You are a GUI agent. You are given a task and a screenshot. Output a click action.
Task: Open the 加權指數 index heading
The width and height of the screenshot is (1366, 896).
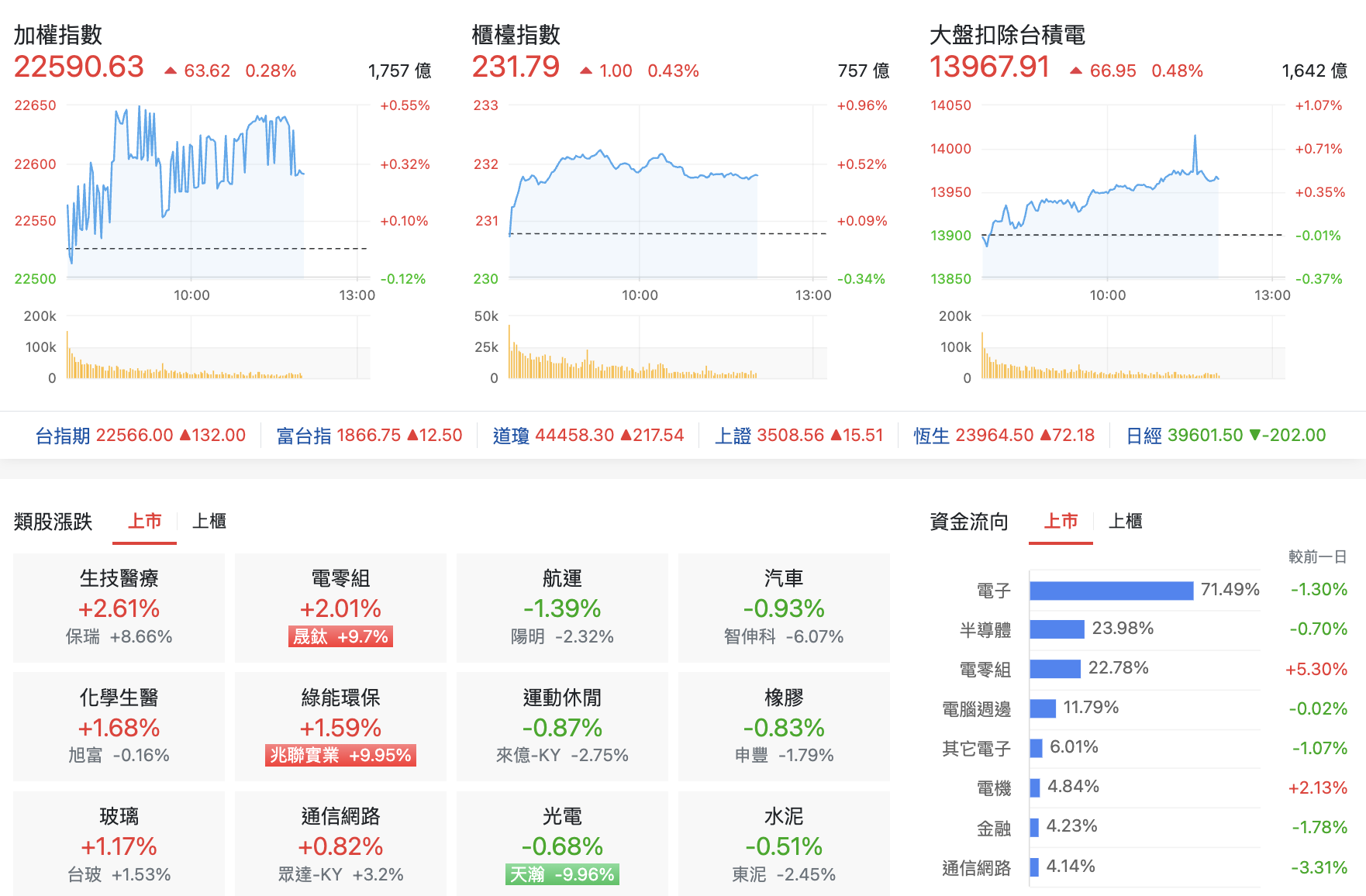coord(58,35)
